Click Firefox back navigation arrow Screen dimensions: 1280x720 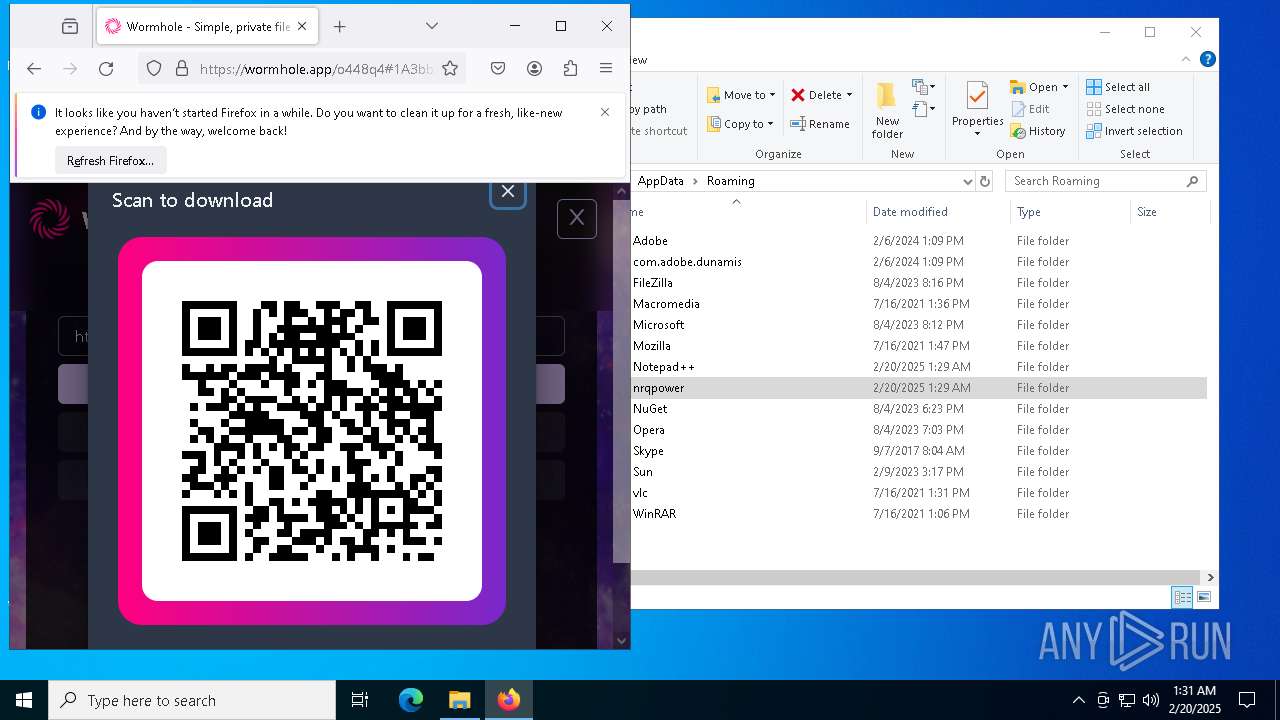click(x=34, y=68)
